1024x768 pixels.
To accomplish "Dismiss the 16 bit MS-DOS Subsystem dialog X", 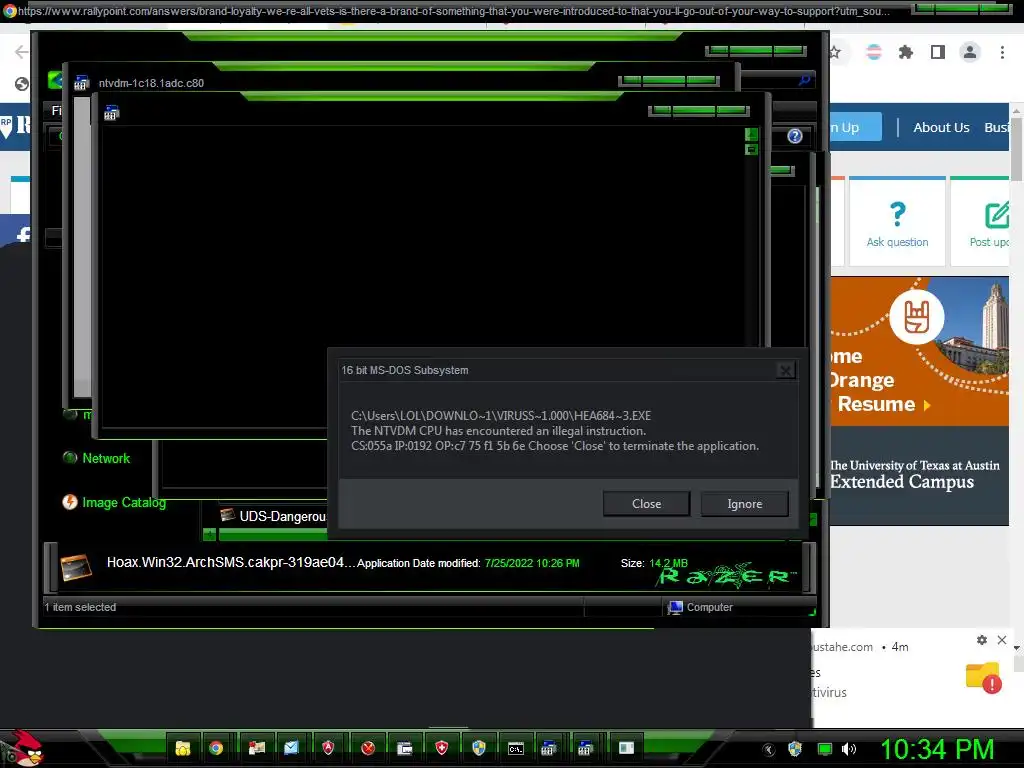I will pyautogui.click(x=786, y=370).
